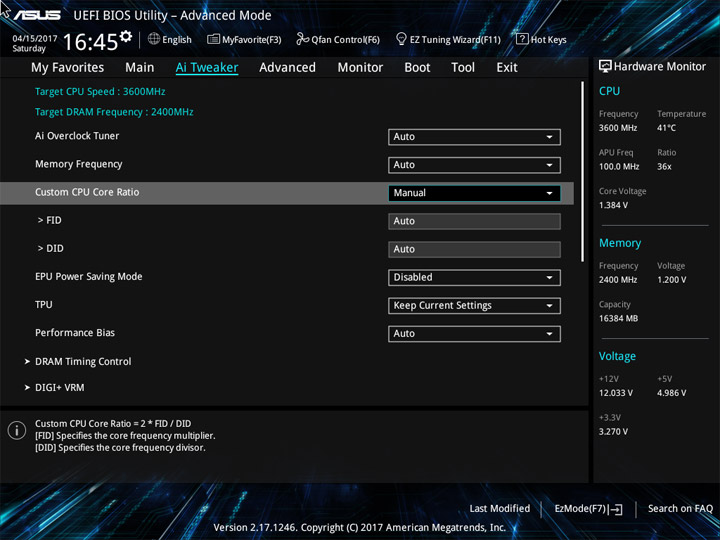The image size is (720, 540).
Task: Switch to Monitor tab
Action: 360,68
